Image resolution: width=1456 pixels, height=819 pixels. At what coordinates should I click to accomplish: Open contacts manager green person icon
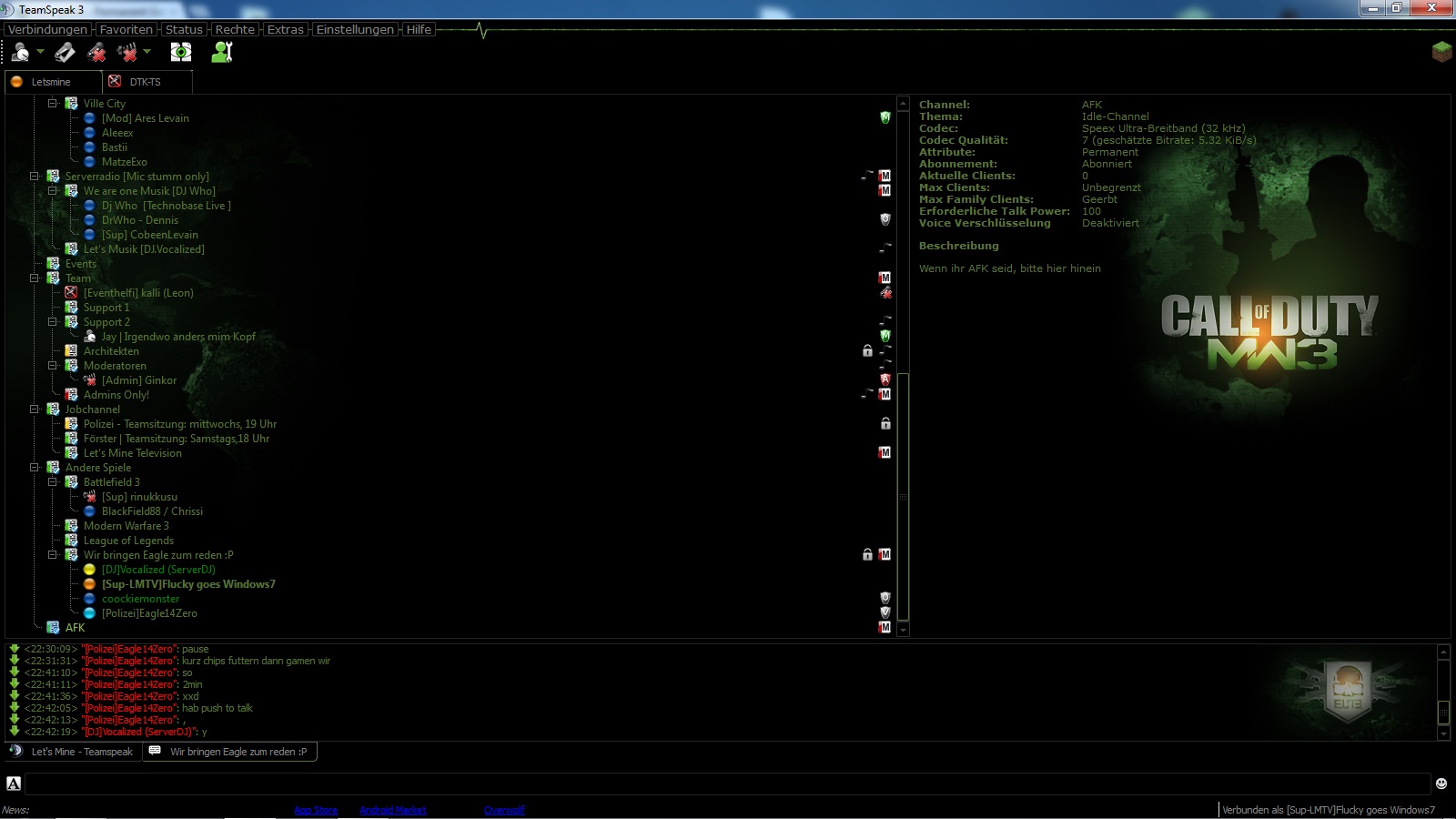[x=222, y=53]
